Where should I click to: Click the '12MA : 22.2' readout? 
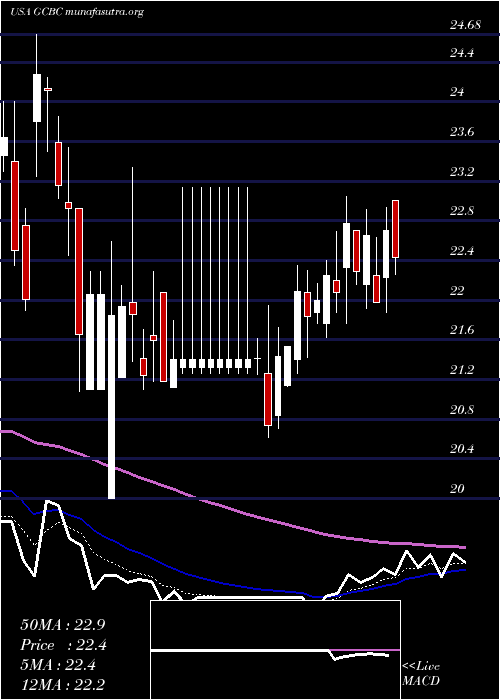pyautogui.click(x=63, y=685)
